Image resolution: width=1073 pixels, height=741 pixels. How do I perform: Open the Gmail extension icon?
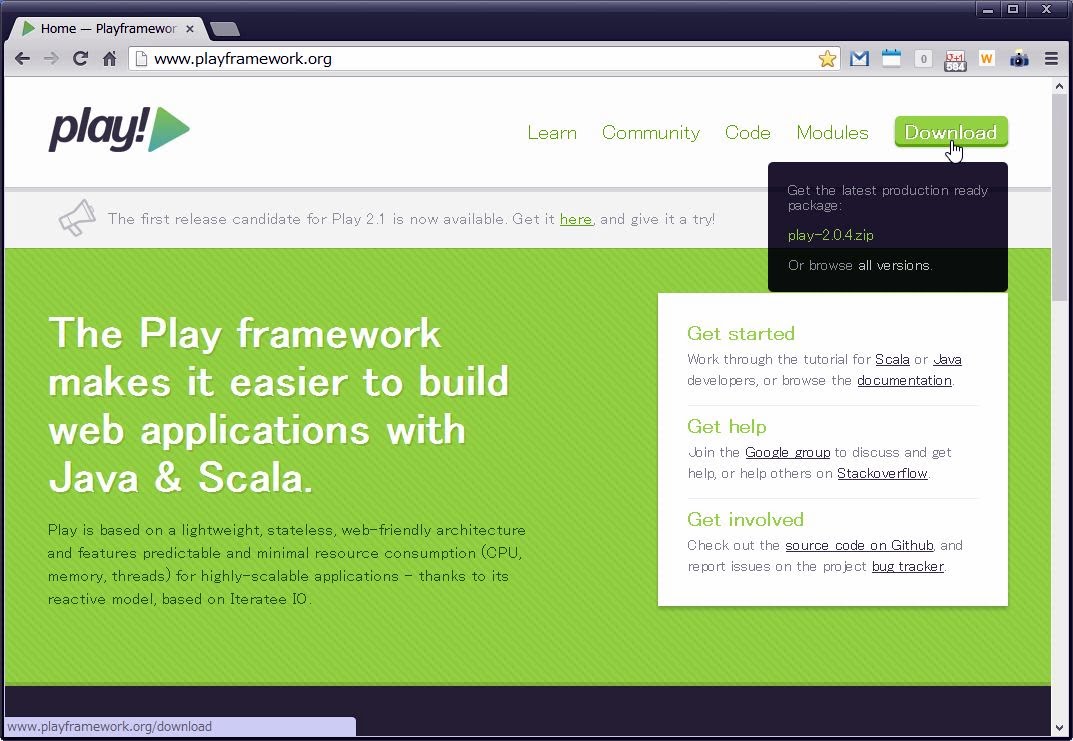859,59
